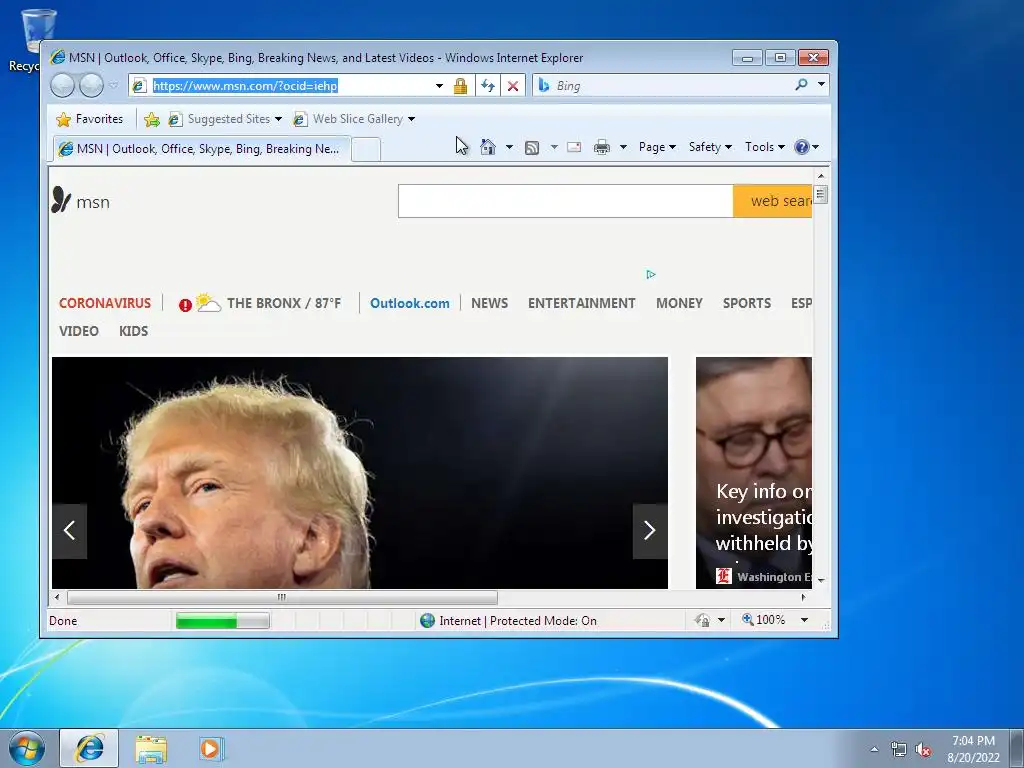Open the main headline carousel image
This screenshot has height=768, width=1024.
coord(360,473)
